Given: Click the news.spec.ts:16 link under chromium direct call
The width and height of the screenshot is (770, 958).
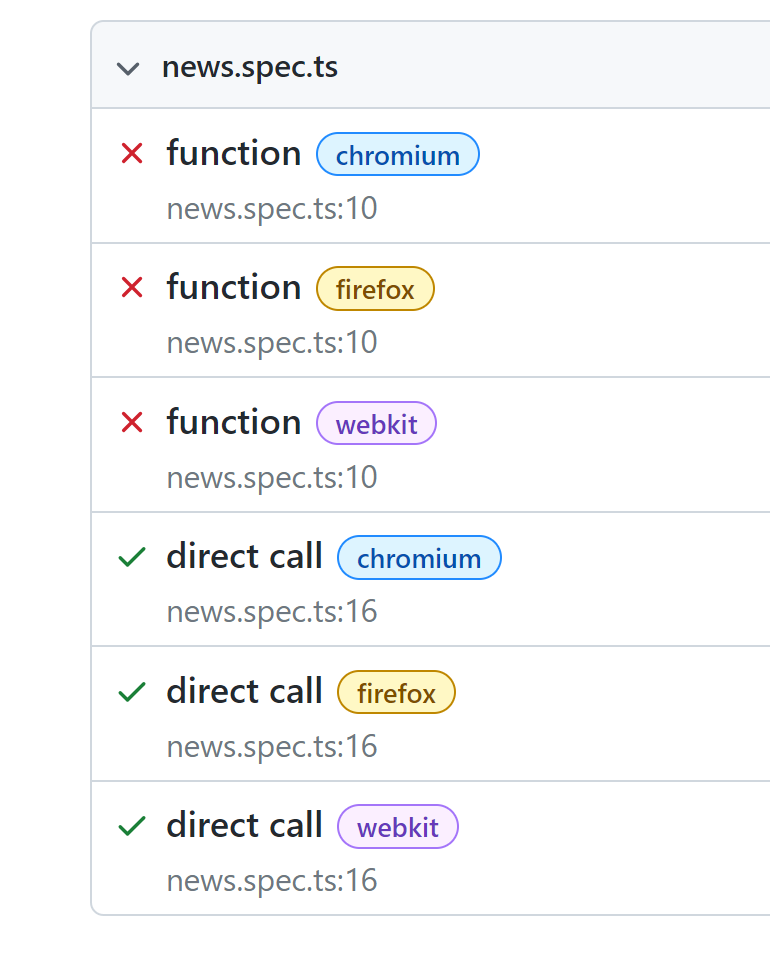Looking at the screenshot, I should tap(271, 611).
